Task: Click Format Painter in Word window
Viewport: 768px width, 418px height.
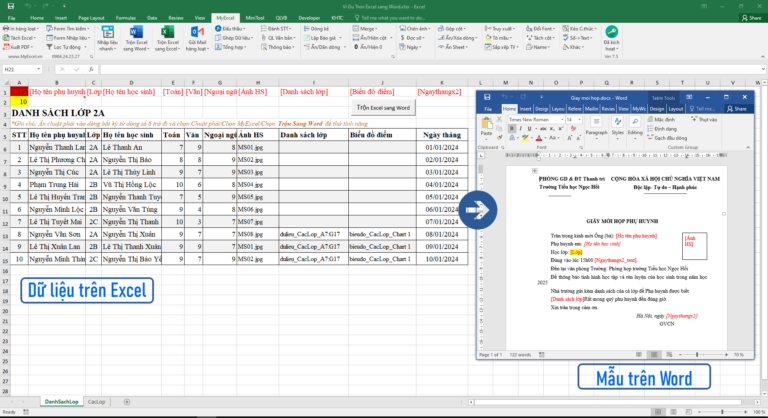Action: [500, 138]
